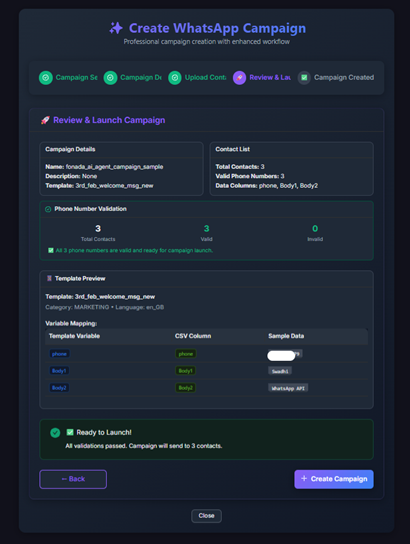The image size is (410, 544).
Task: Click the 'Contact List' card title
Action: (232, 149)
